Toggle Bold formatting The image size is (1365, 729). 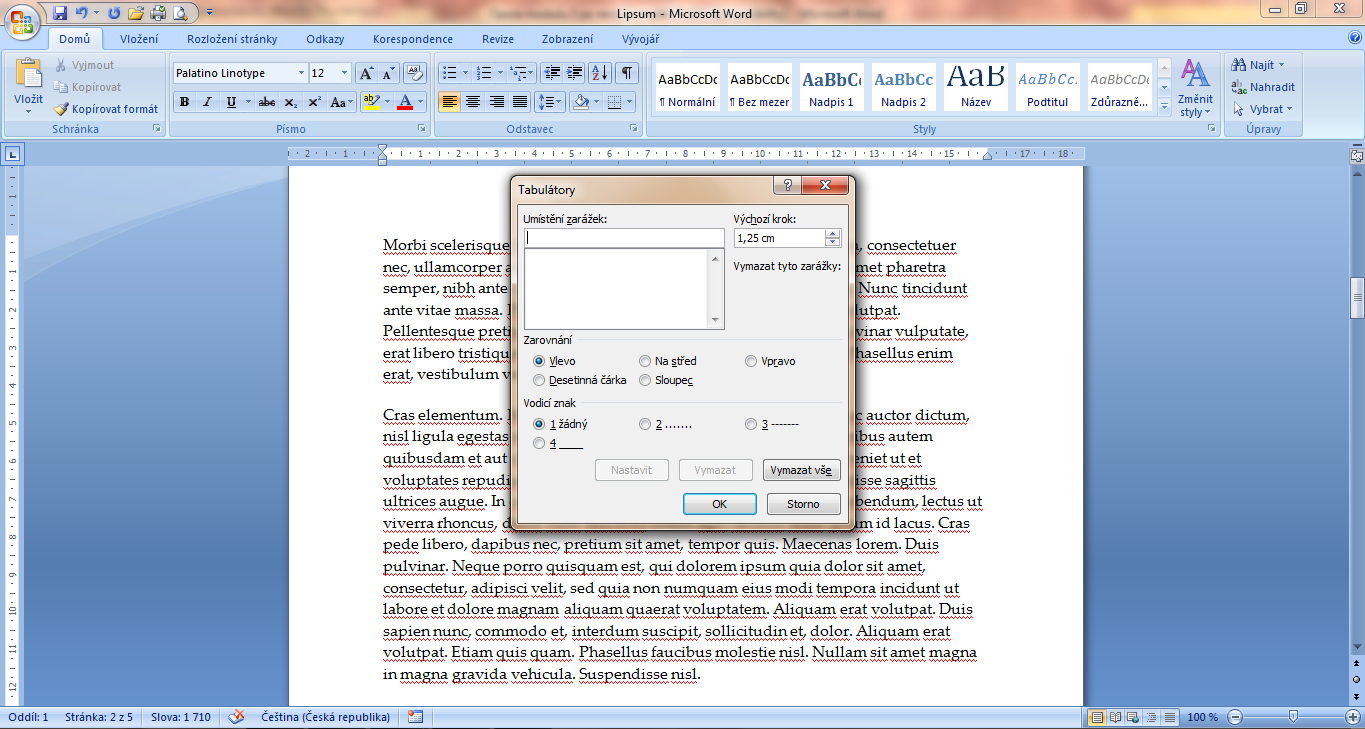click(x=184, y=102)
